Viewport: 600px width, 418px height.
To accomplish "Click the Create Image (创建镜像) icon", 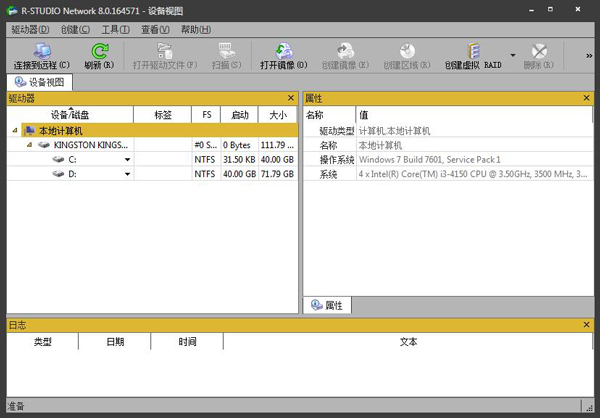I will point(345,51).
